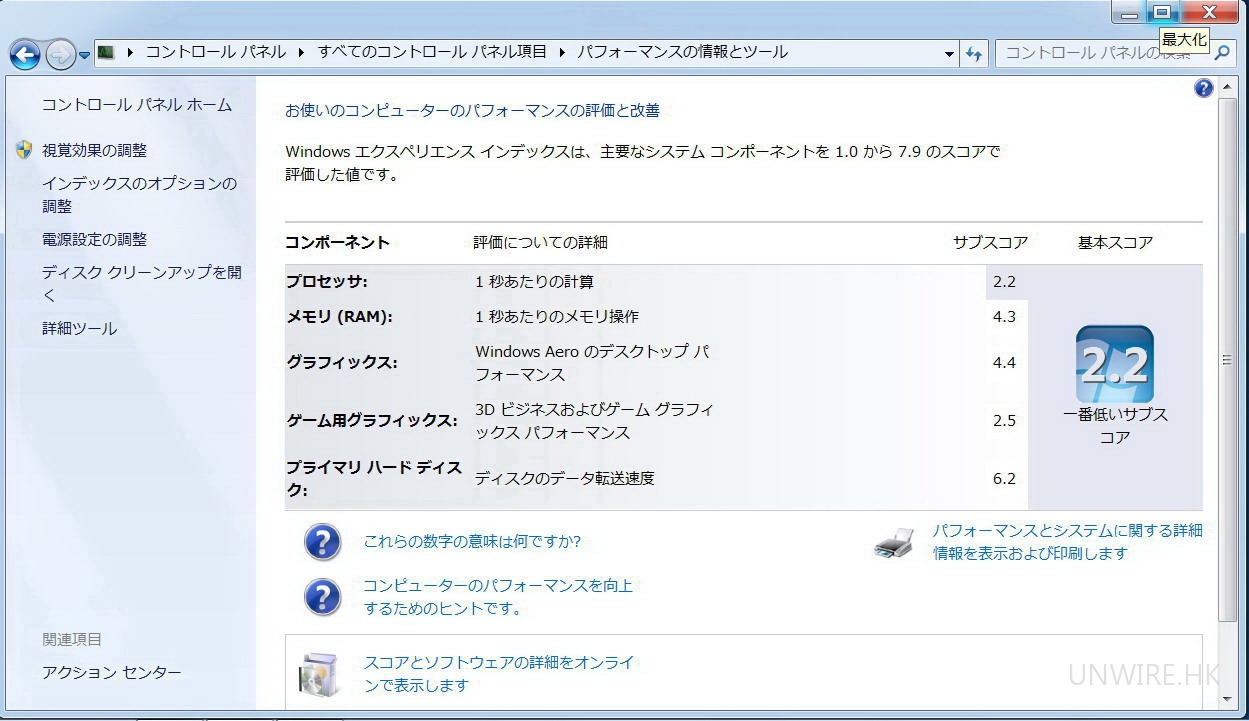Click the 2.2 base score badge
The height and width of the screenshot is (721, 1249).
(1114, 365)
